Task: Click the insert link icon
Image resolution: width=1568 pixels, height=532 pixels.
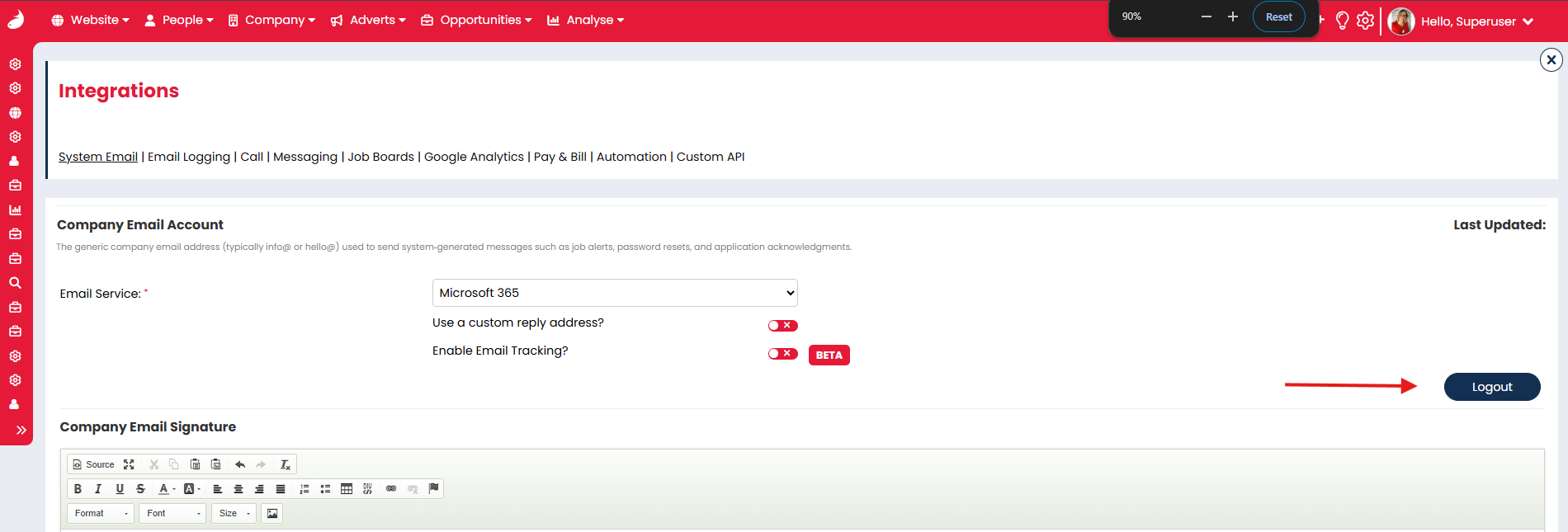Action: pyautogui.click(x=391, y=489)
